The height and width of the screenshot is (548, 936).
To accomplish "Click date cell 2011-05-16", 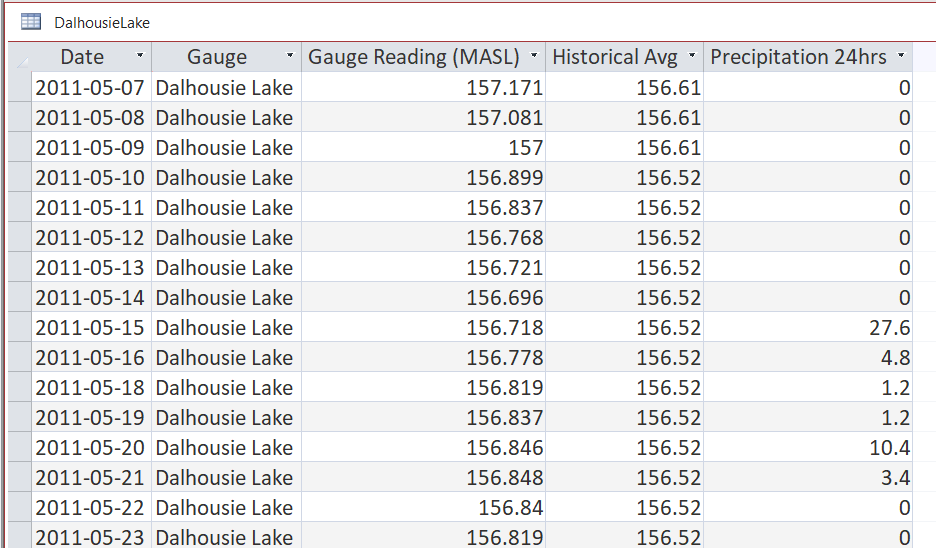I will (90, 358).
